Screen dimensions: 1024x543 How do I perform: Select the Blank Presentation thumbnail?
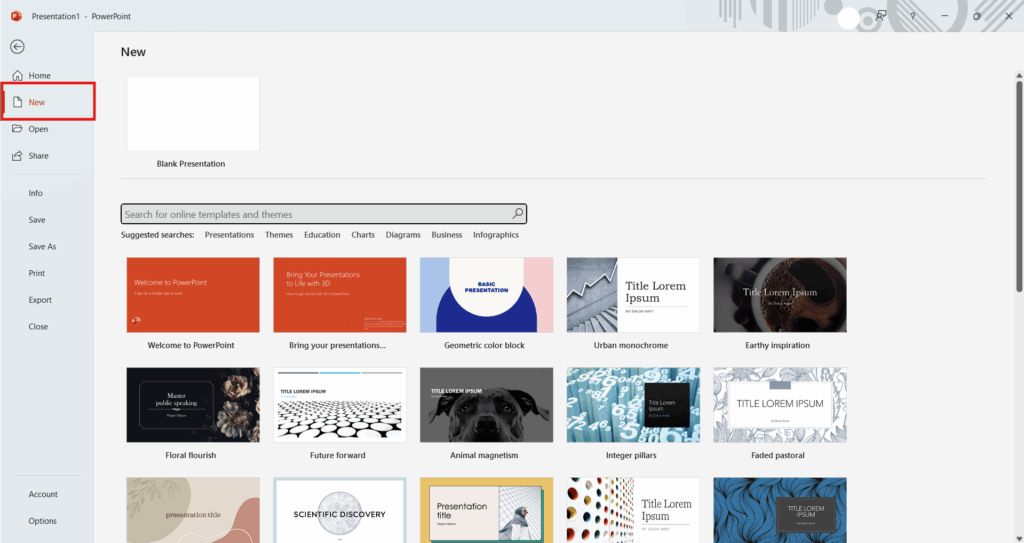193,113
